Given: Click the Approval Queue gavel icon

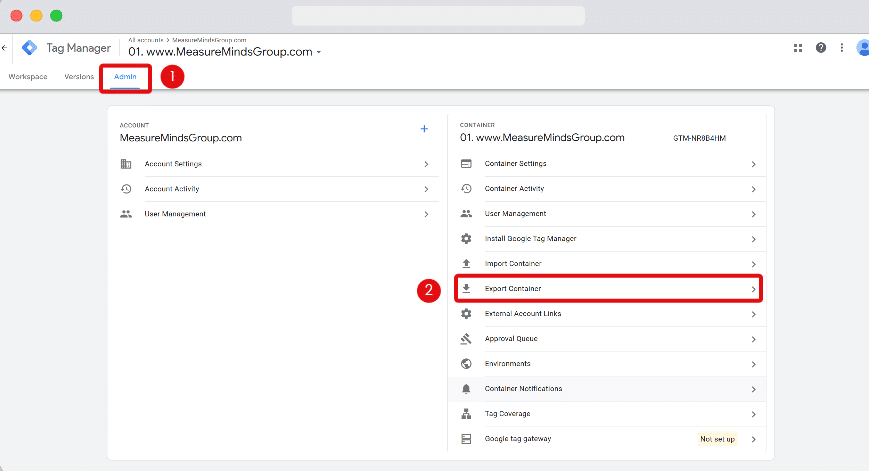Looking at the screenshot, I should tap(466, 339).
